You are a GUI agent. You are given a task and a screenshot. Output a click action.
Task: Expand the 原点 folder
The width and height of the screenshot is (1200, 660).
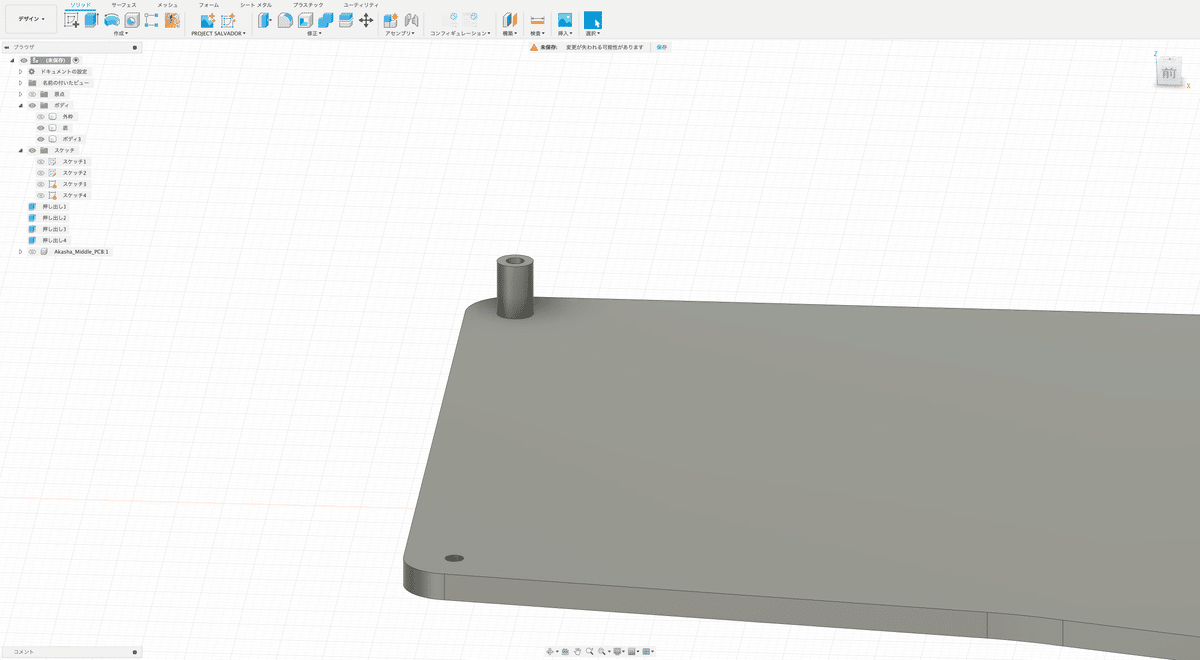pyautogui.click(x=20, y=94)
